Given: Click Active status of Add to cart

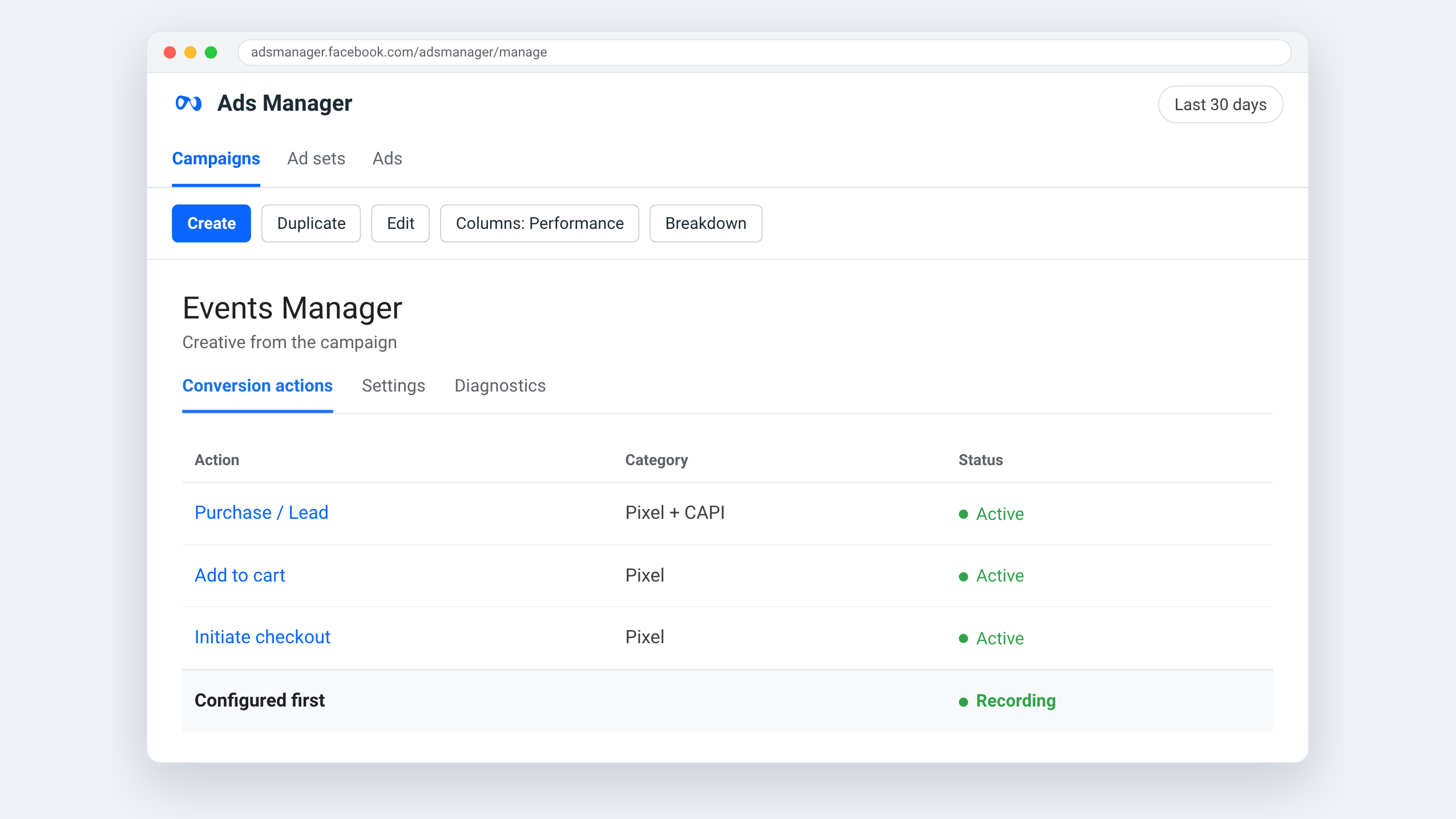Looking at the screenshot, I should [991, 576].
